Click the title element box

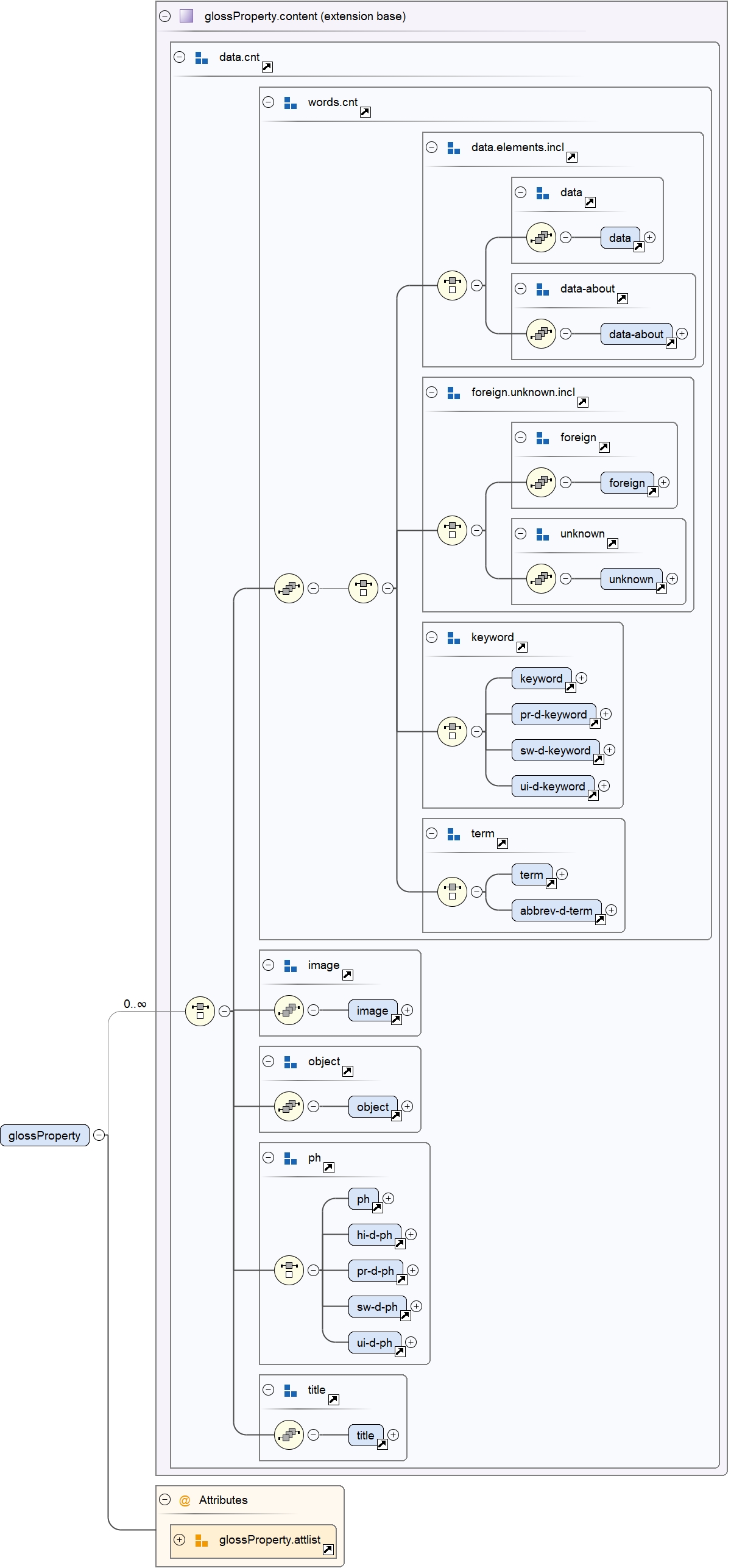coord(365,1435)
